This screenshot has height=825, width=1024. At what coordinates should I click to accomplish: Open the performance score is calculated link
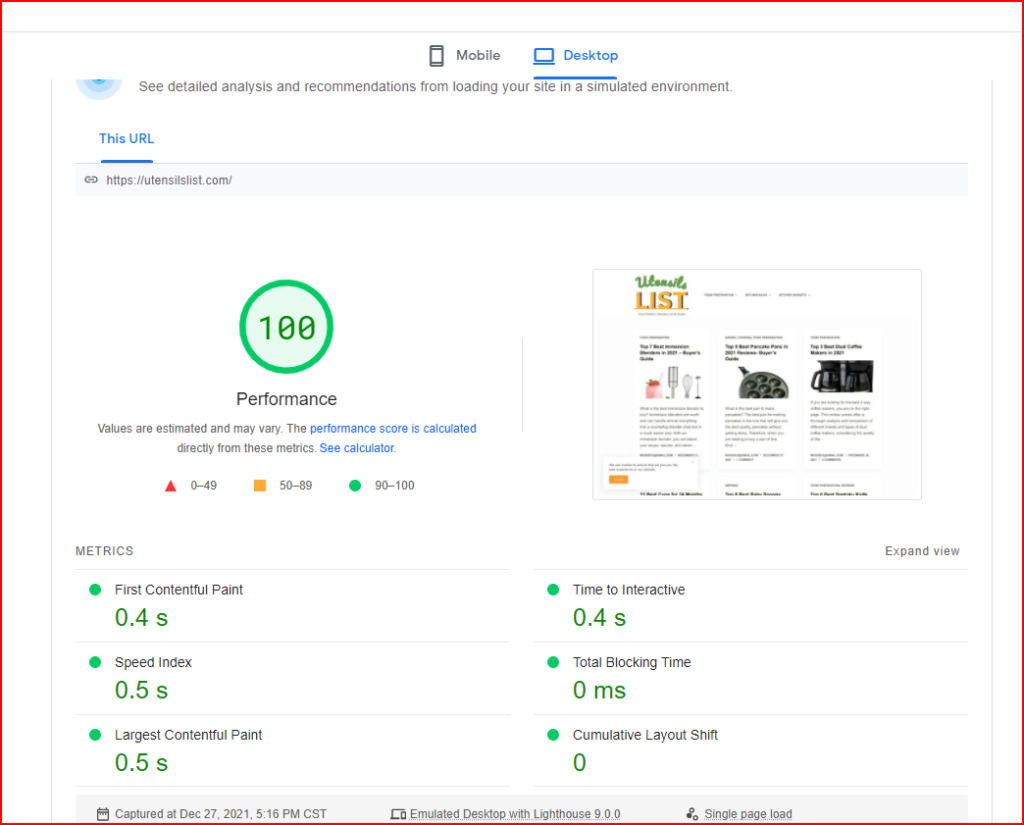[393, 429]
